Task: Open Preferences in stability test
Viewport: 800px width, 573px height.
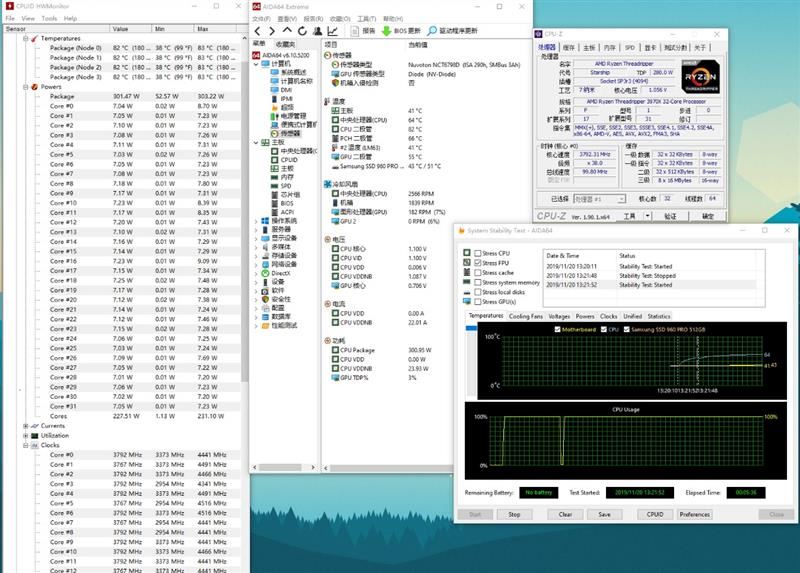Action: [x=694, y=514]
